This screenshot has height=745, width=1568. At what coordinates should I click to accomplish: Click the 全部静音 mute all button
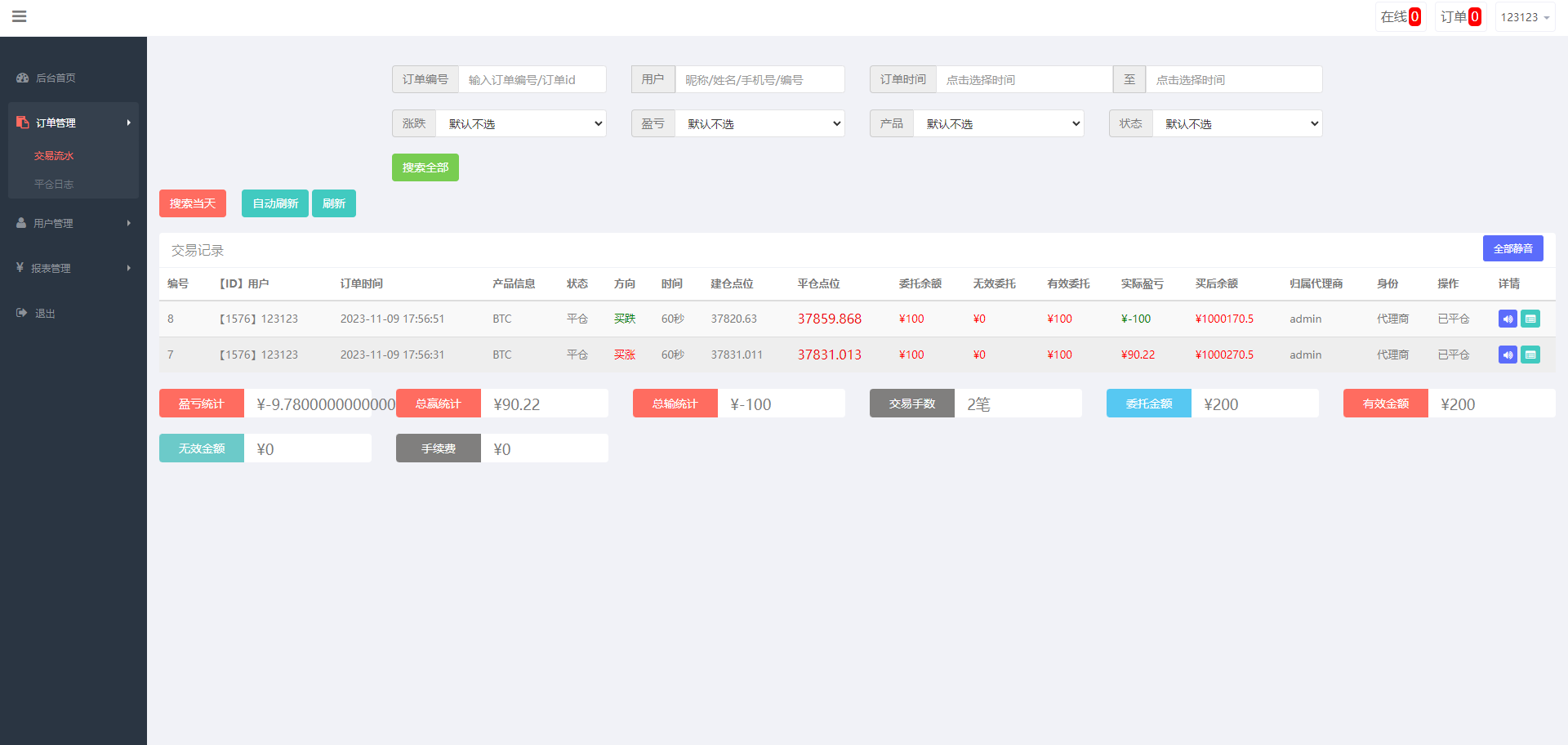(1513, 248)
